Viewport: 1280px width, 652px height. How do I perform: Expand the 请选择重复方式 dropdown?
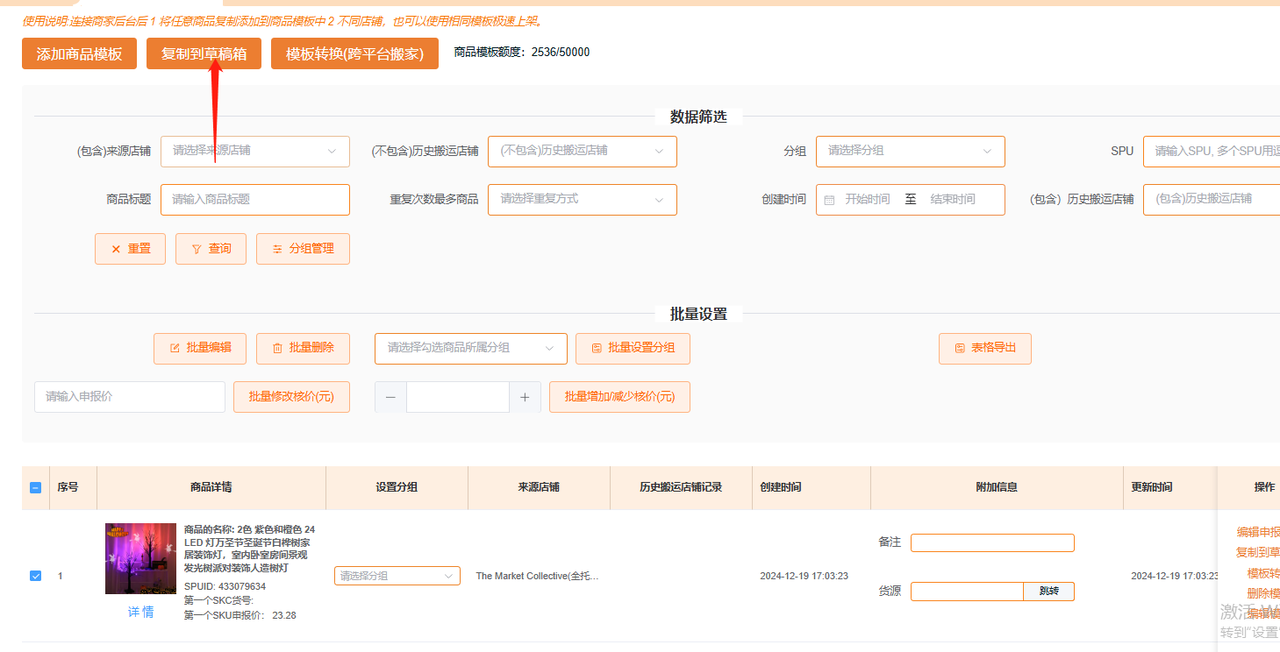click(582, 199)
